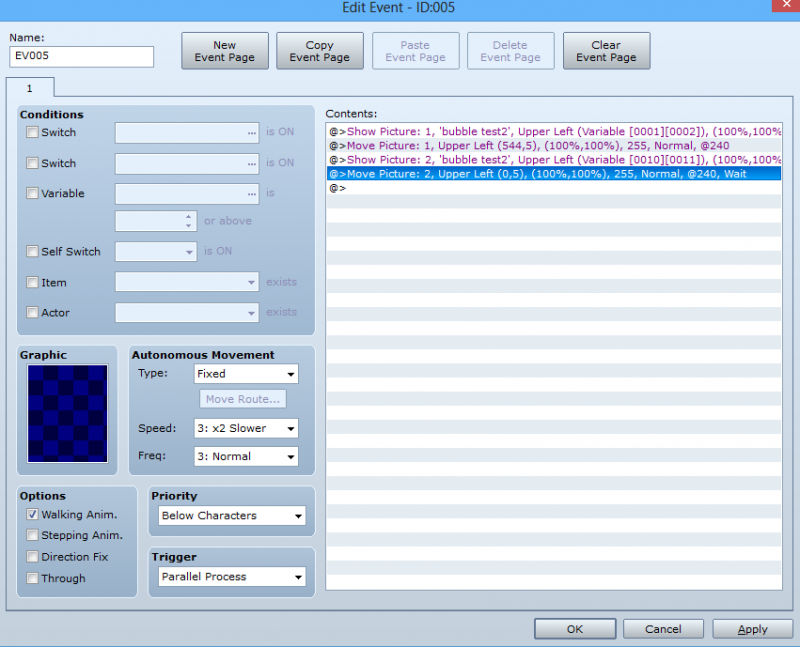
Task: Cancel the event editing dialog
Action: (x=663, y=629)
